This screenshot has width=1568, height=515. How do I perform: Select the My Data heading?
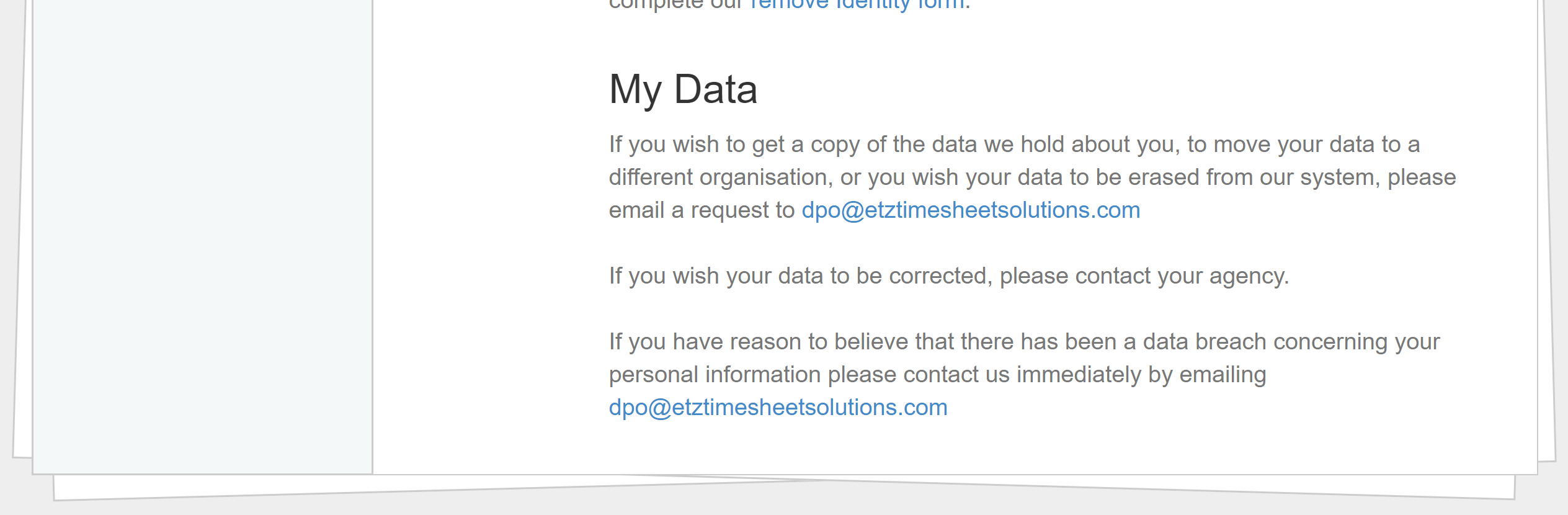(683, 90)
